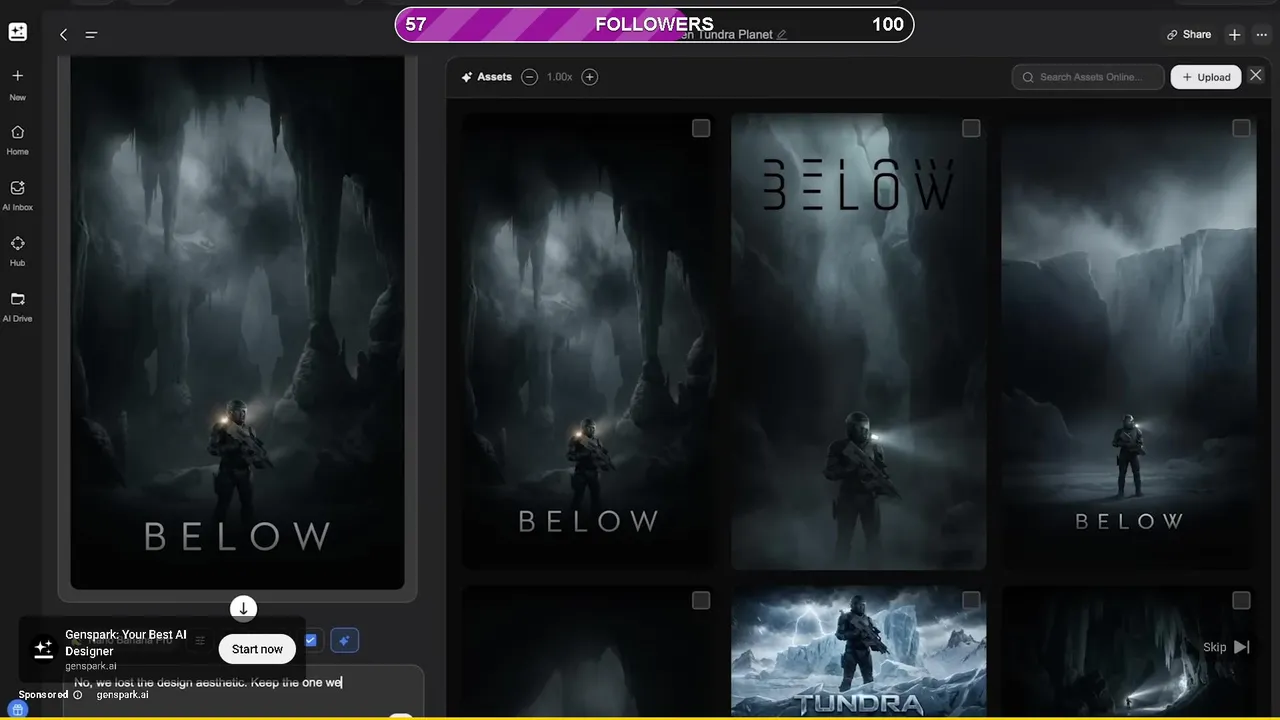Toggle the blue checkbox above prompt box
The height and width of the screenshot is (720, 1280).
click(311, 640)
